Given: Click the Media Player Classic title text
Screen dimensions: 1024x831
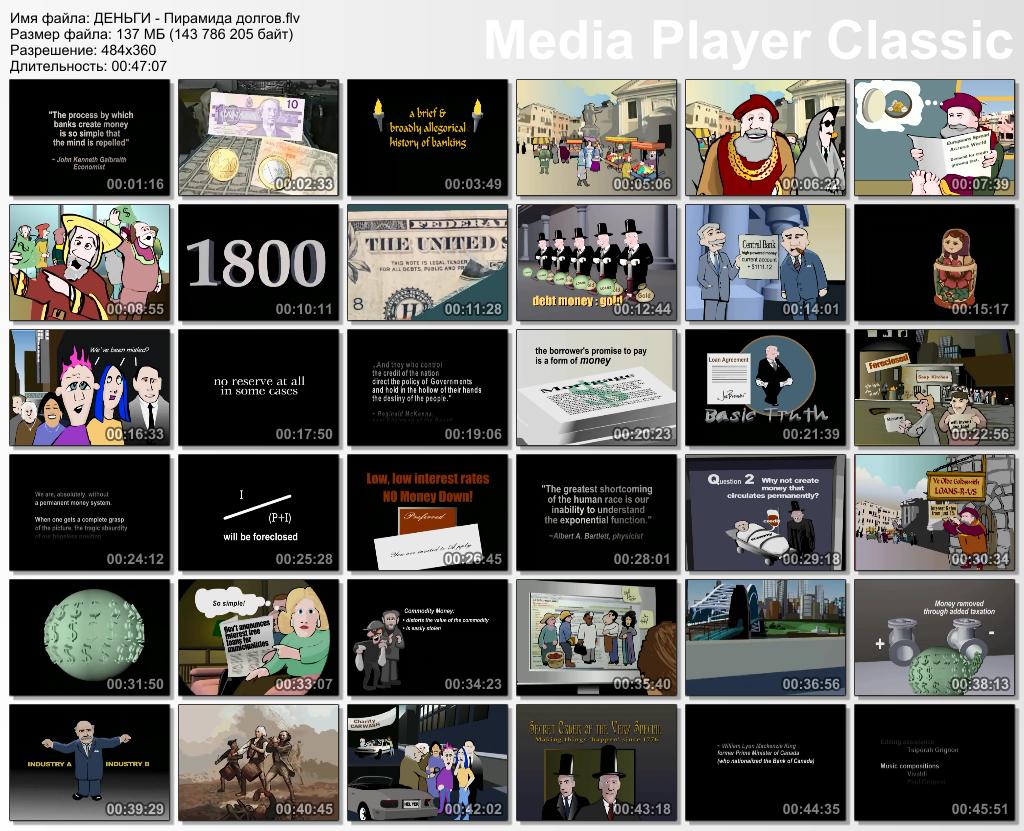Looking at the screenshot, I should click(x=748, y=41).
